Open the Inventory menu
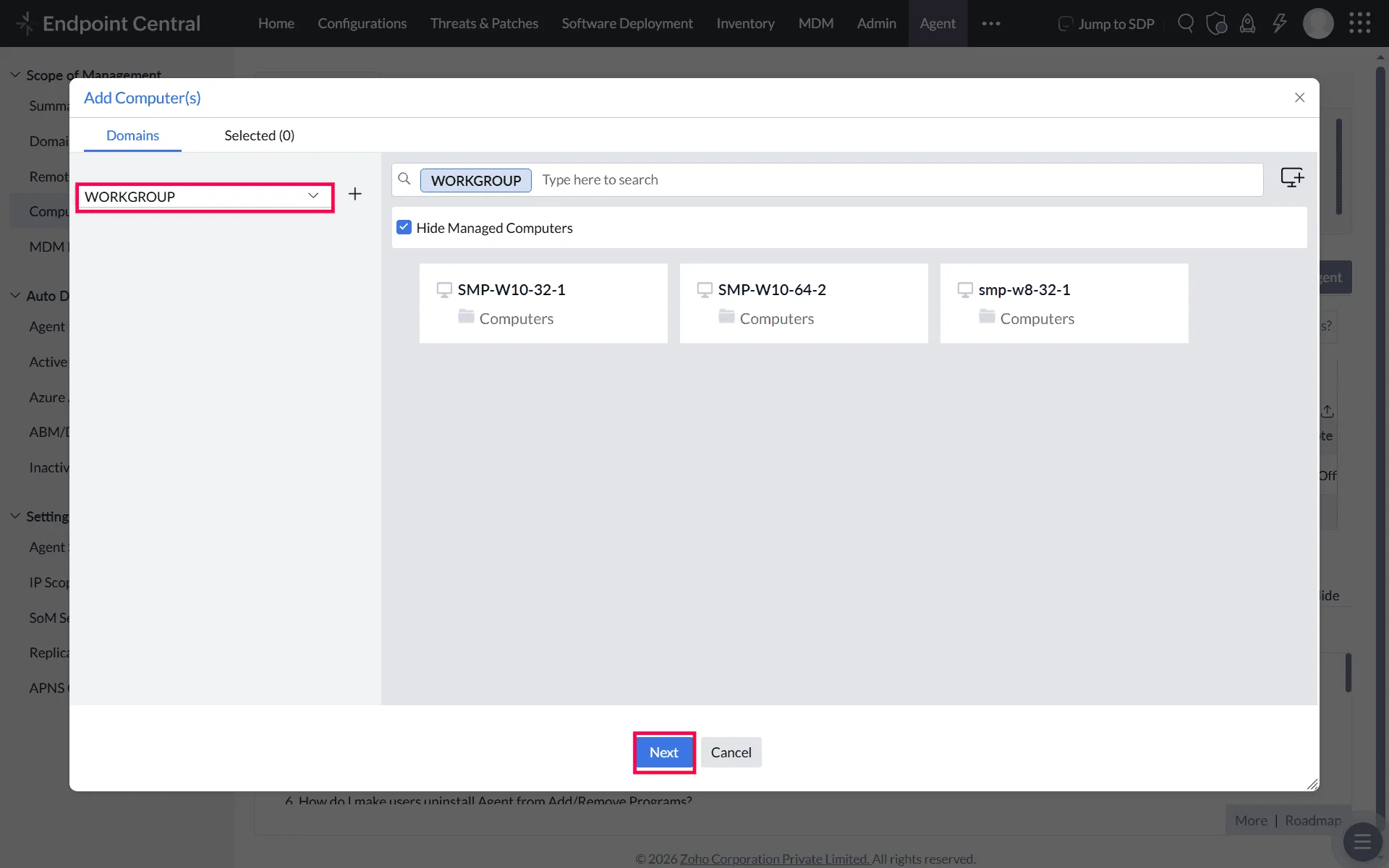 tap(745, 23)
